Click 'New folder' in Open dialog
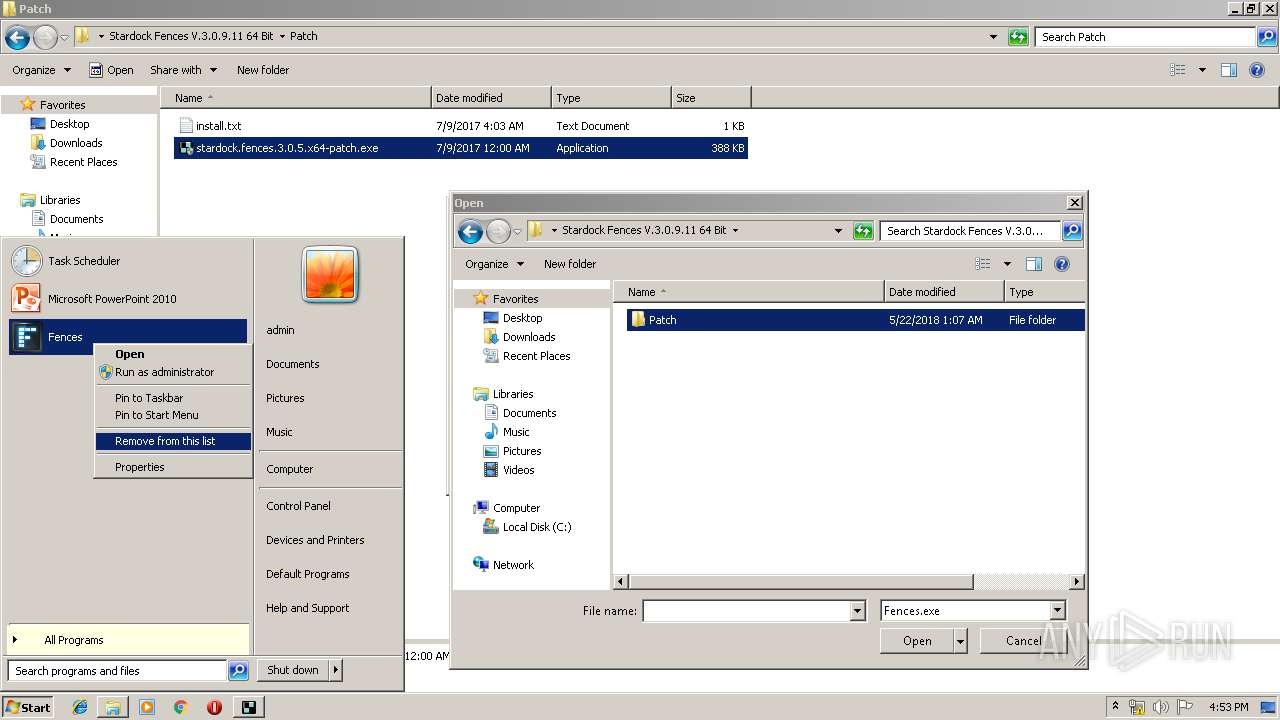Viewport: 1280px width, 720px height. click(x=570, y=264)
